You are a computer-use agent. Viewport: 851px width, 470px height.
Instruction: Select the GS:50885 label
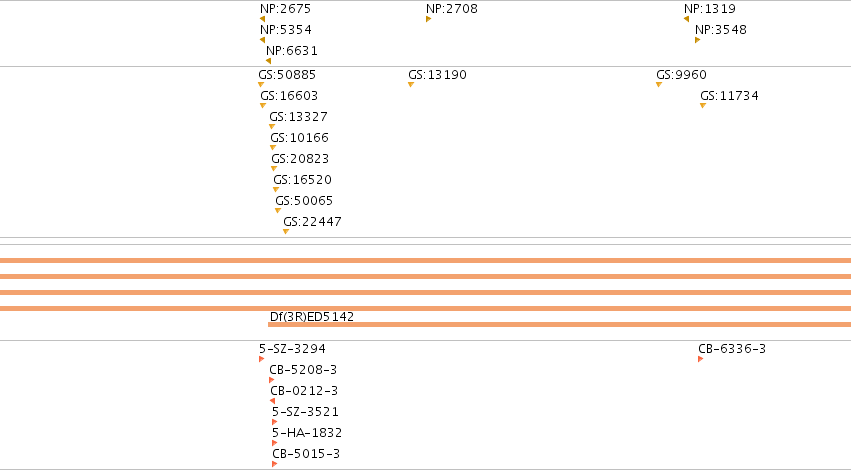coord(287,75)
